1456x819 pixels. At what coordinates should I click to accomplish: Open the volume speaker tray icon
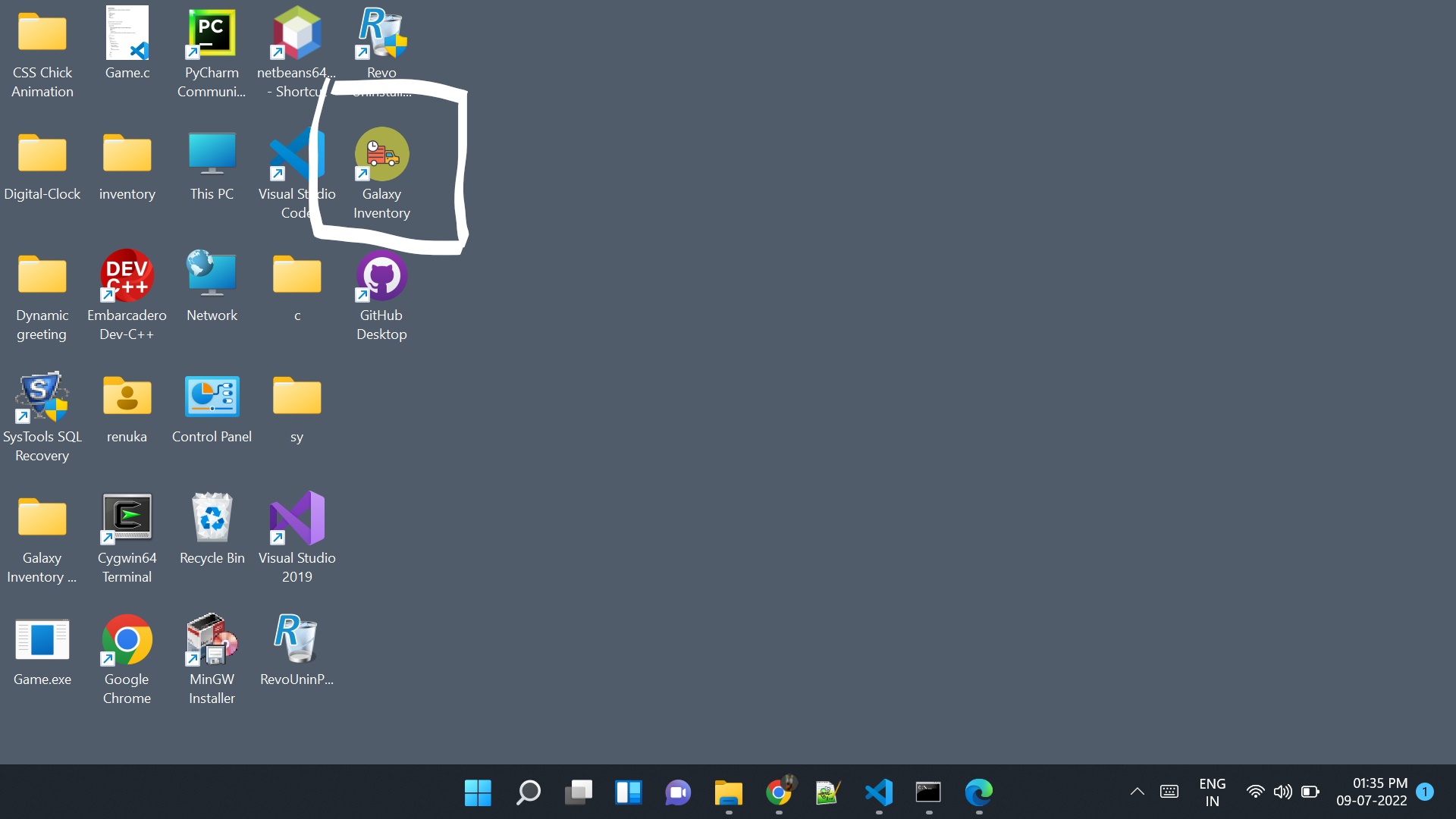(1283, 792)
